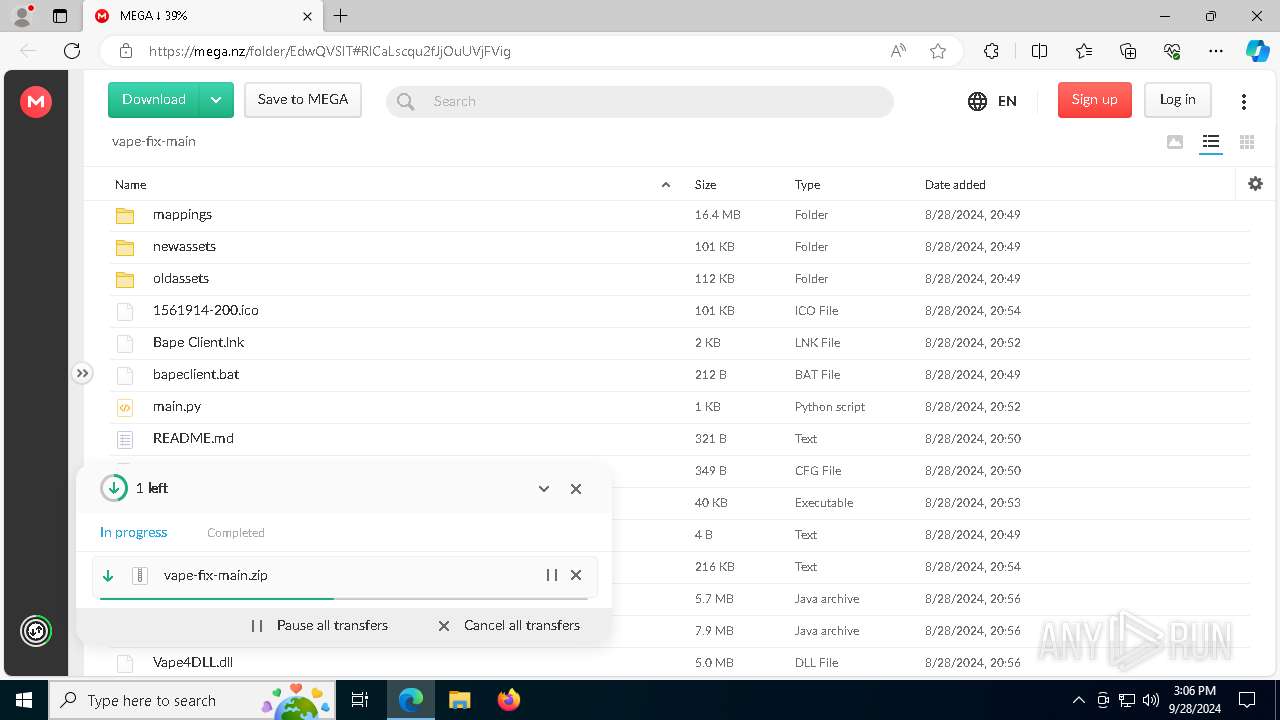Click Save to MEGA button

click(303, 100)
